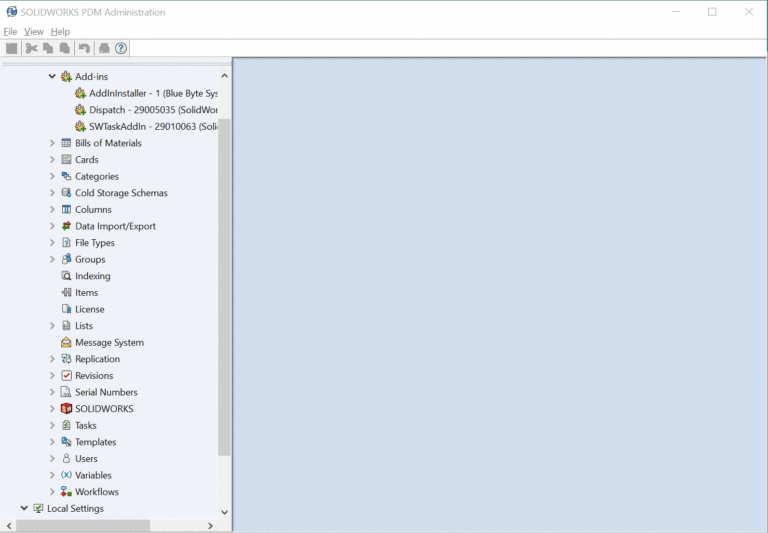Select the Variables label in tree

(x=93, y=475)
